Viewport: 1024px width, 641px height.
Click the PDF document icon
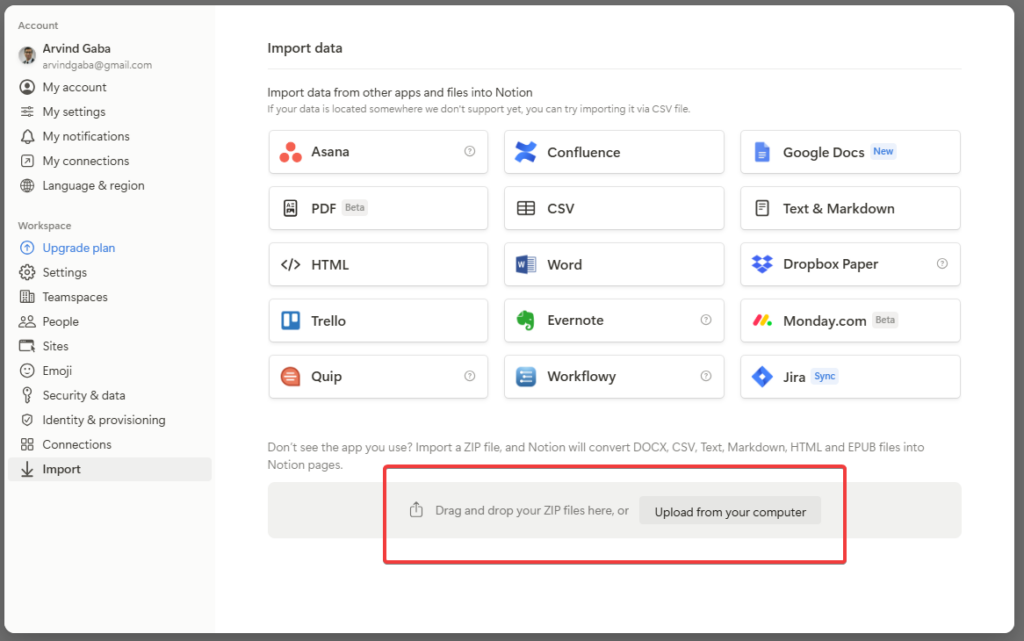pyautogui.click(x=291, y=208)
